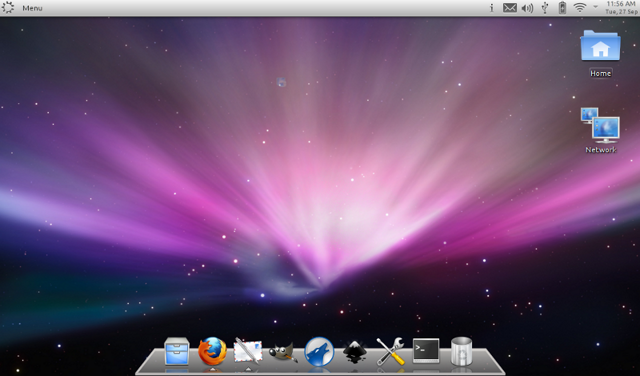Open the Wi-Fi network indicator
Screen dimensions: 640x376
coord(580,8)
